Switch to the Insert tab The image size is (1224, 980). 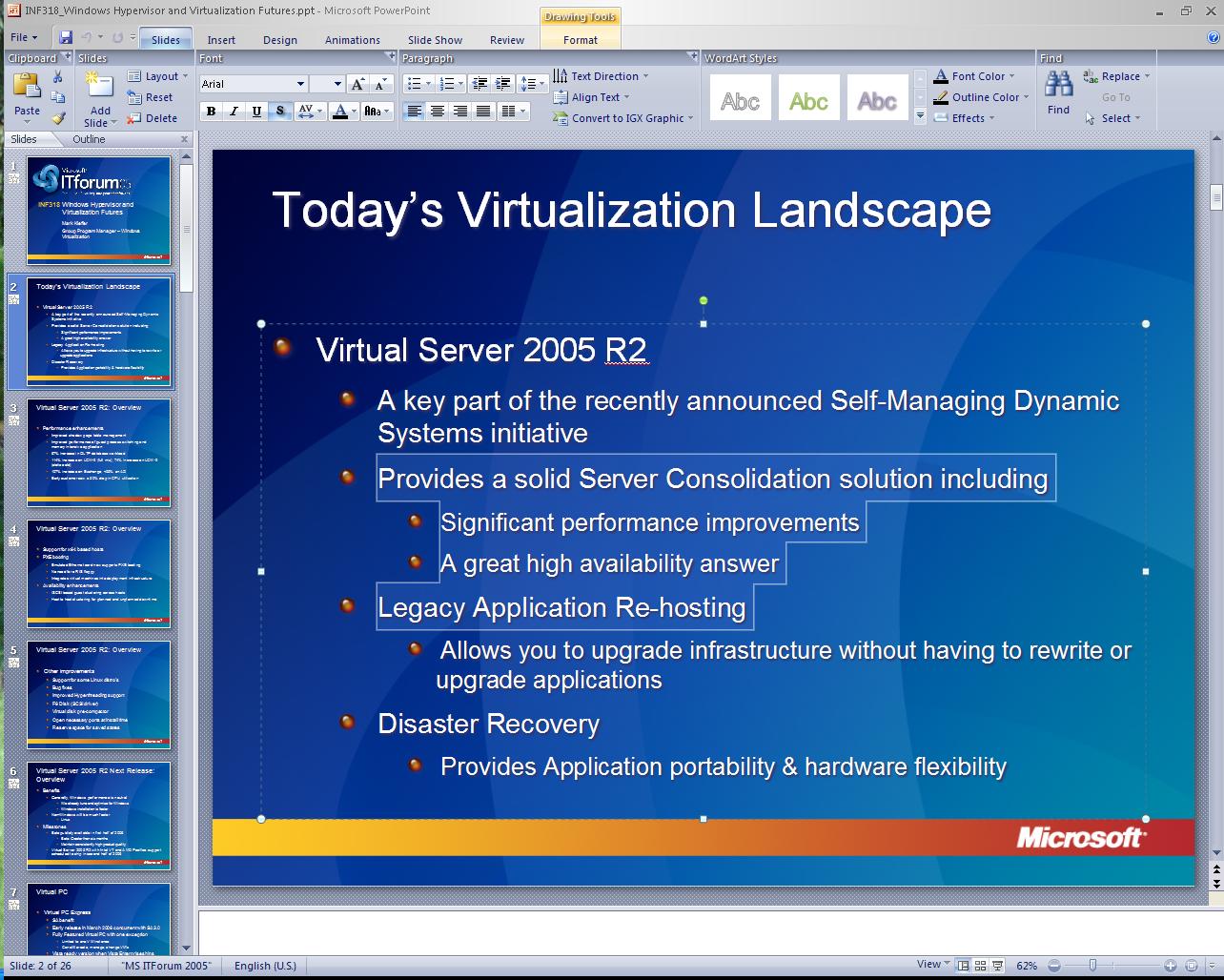(x=221, y=40)
